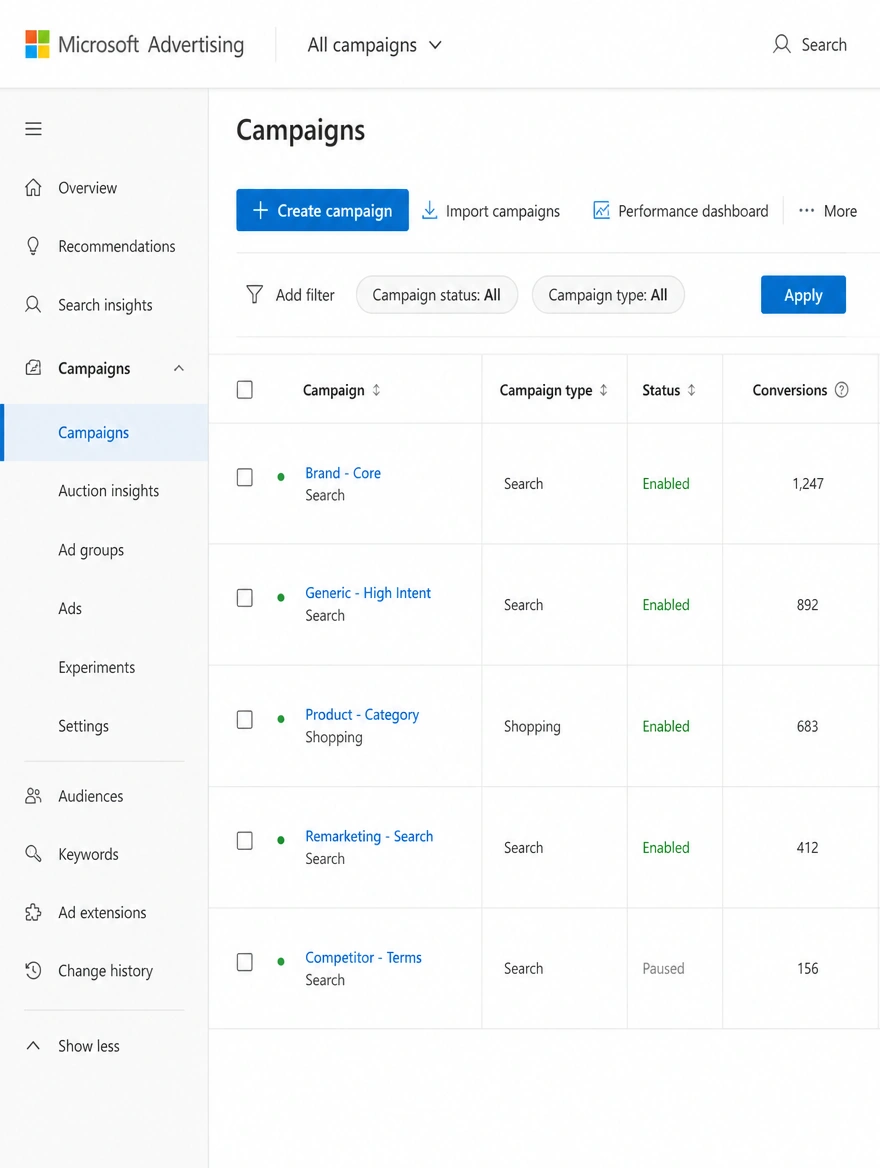Select the active Campaigns sub-item

coord(104,433)
